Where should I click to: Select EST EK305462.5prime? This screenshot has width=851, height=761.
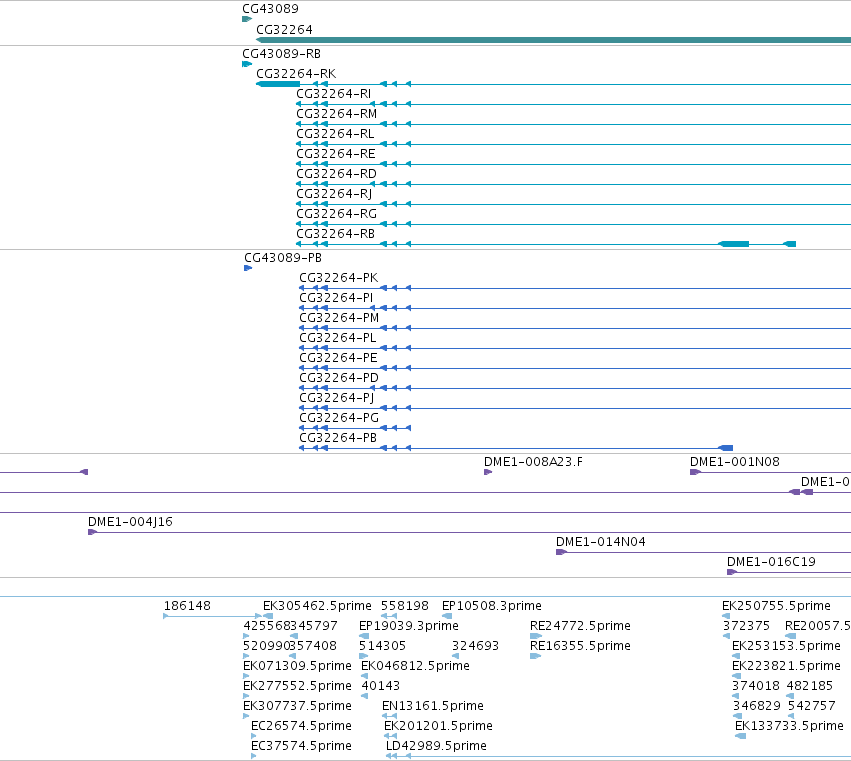pyautogui.click(x=317, y=606)
